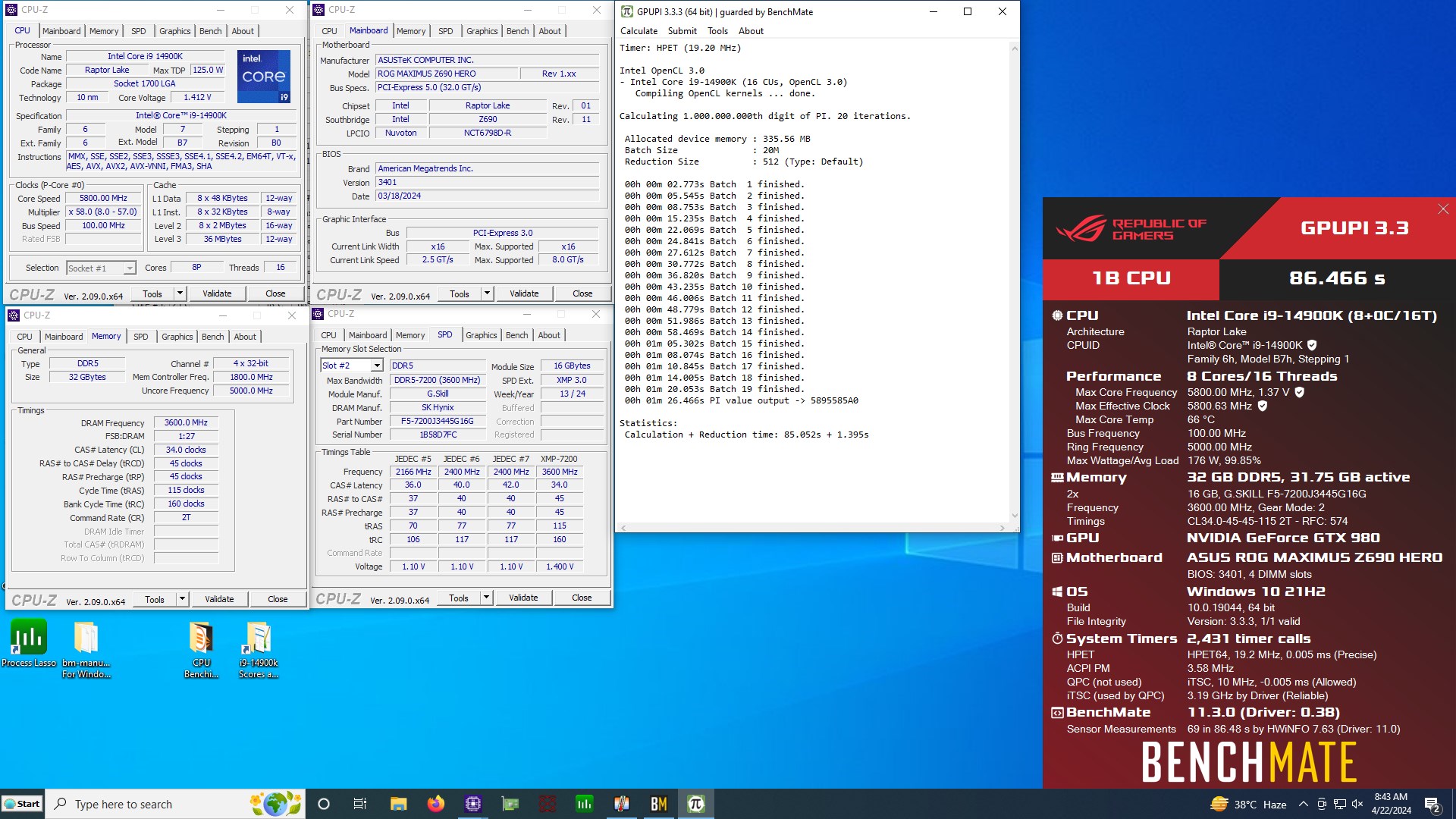Open the red-white striped taskbar app icon
Screen dimensions: 1456x819
621,804
